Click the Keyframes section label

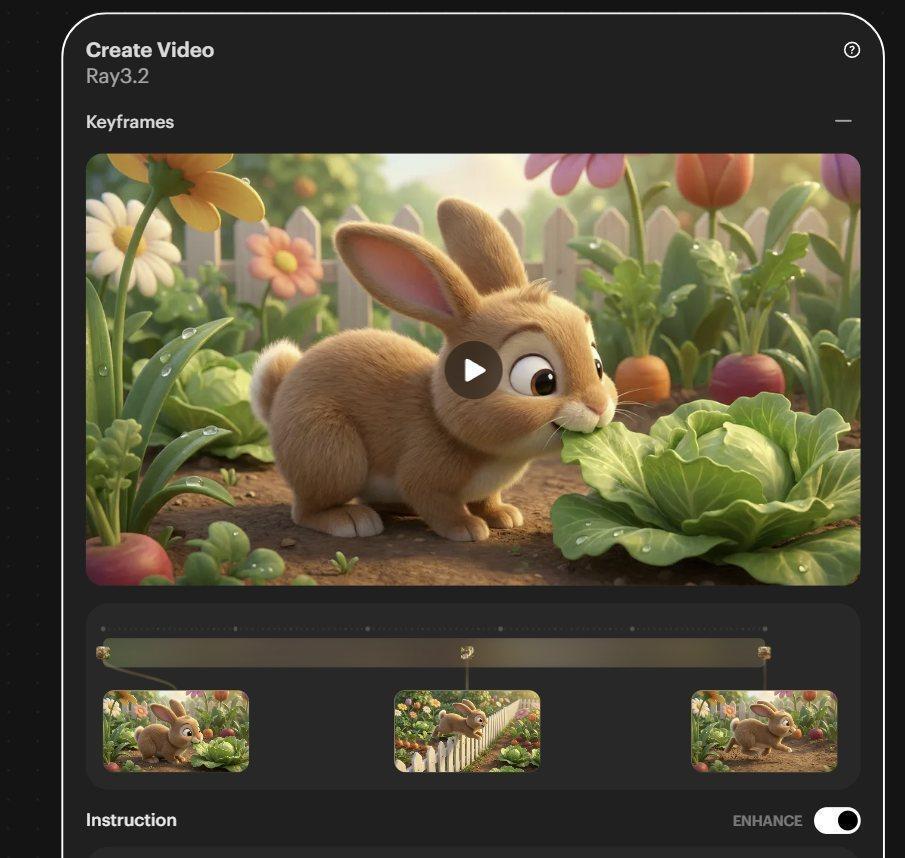pyautogui.click(x=130, y=122)
